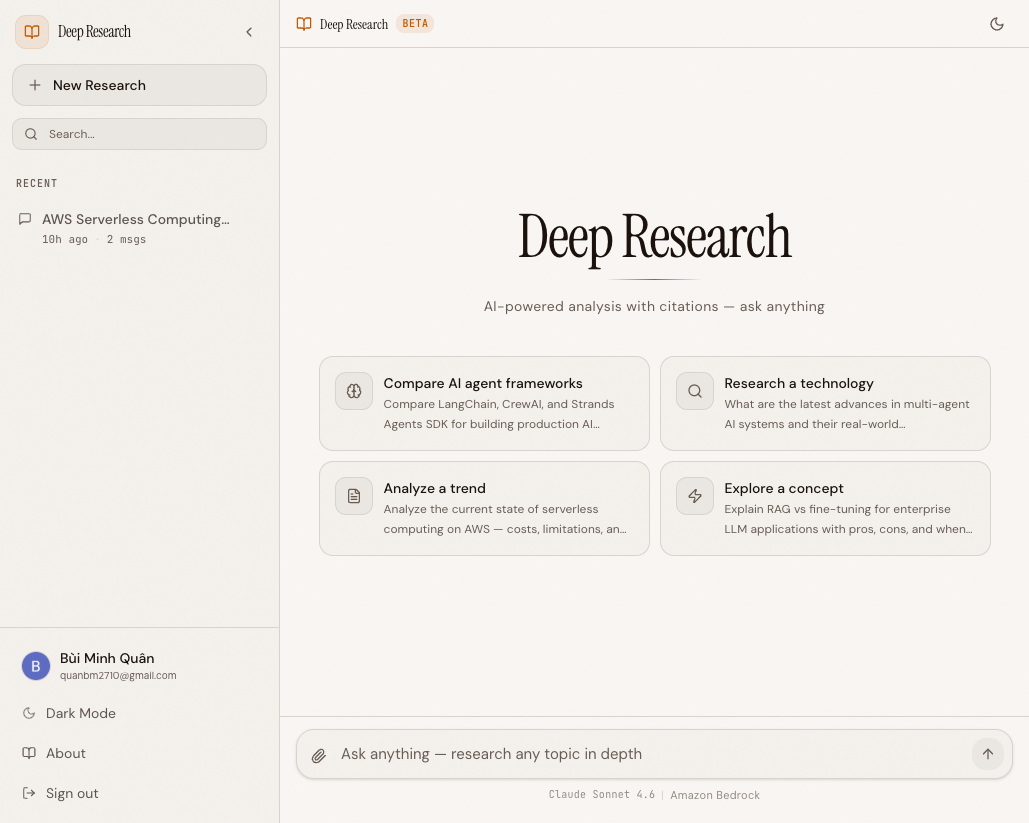Click the Deep Research logo in sidebar
This screenshot has height=823, width=1029.
pos(32,32)
